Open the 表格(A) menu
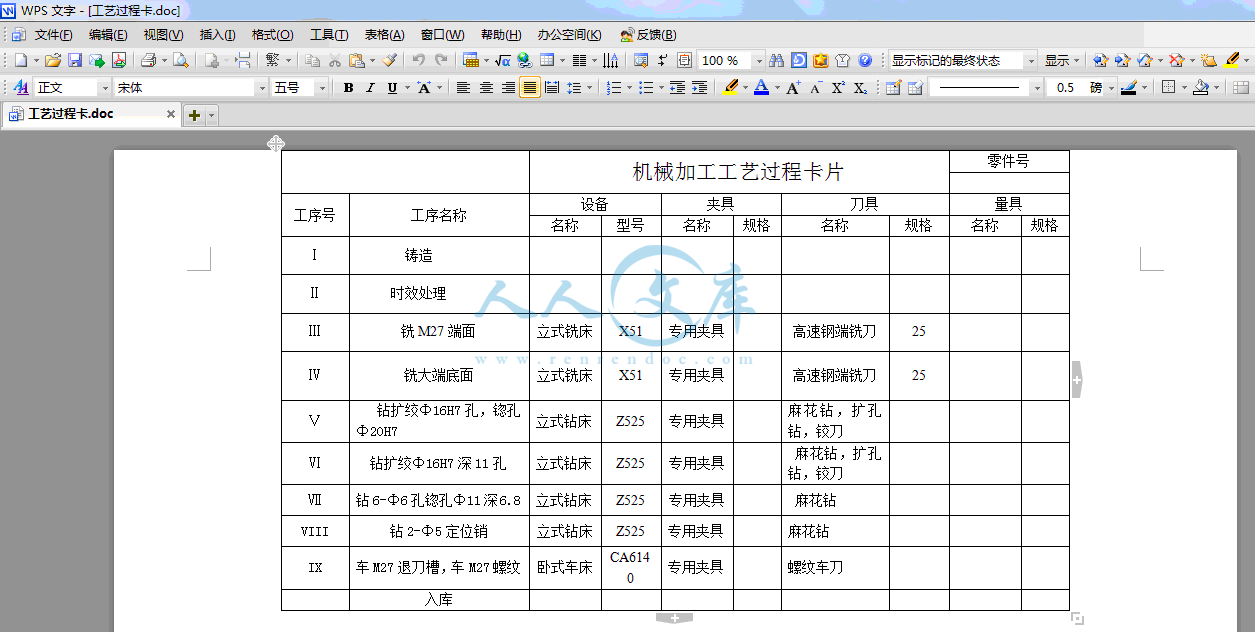The width and height of the screenshot is (1255, 632). (x=385, y=34)
